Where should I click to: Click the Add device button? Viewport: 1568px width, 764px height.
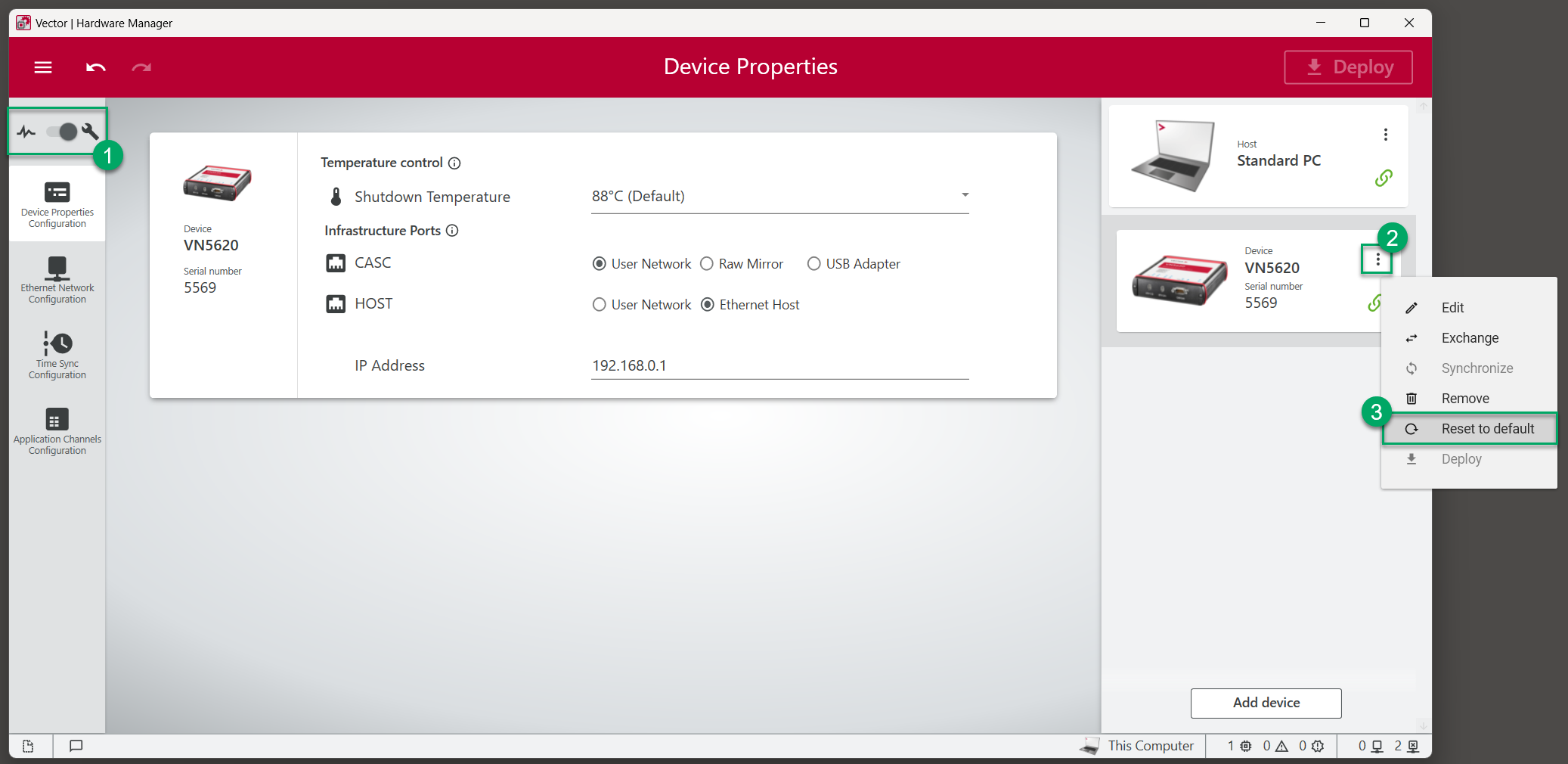1266,703
